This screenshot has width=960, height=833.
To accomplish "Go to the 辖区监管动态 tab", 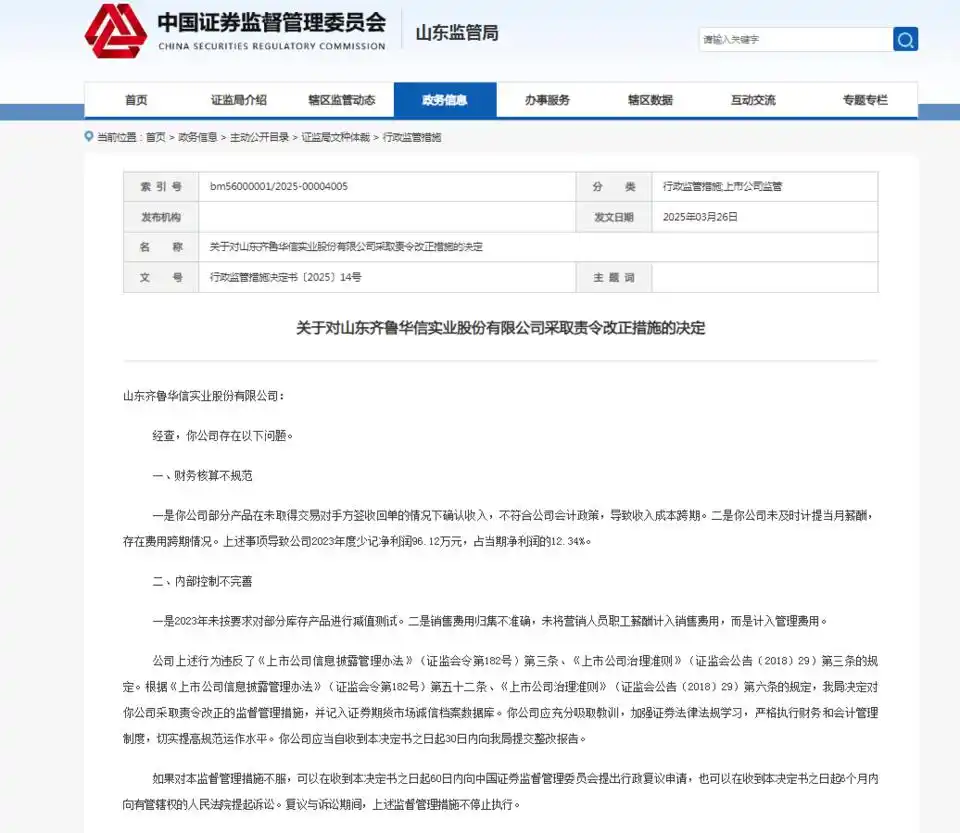I will pyautogui.click(x=342, y=100).
